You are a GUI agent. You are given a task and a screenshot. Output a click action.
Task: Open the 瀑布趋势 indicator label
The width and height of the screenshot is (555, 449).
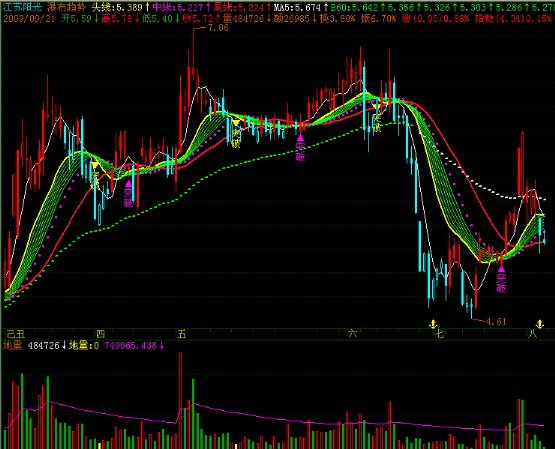click(66, 7)
